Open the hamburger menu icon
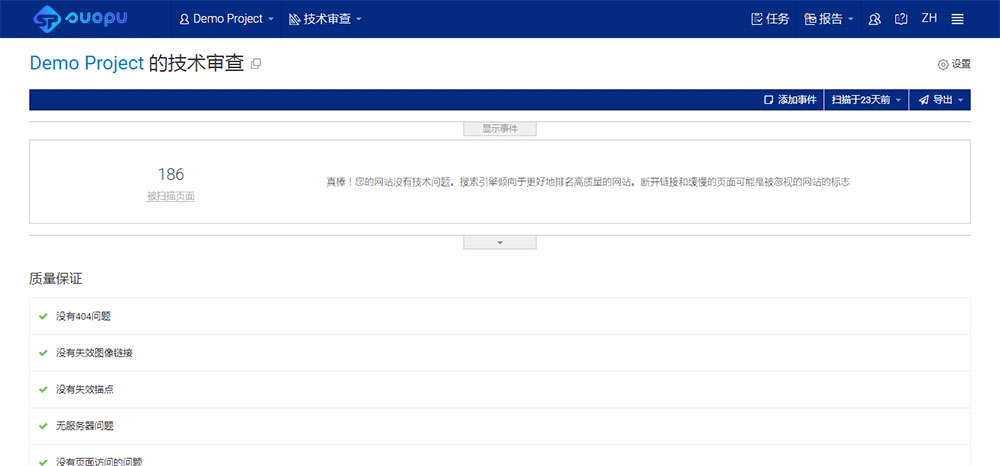This screenshot has width=1000, height=466. pyautogui.click(x=957, y=19)
